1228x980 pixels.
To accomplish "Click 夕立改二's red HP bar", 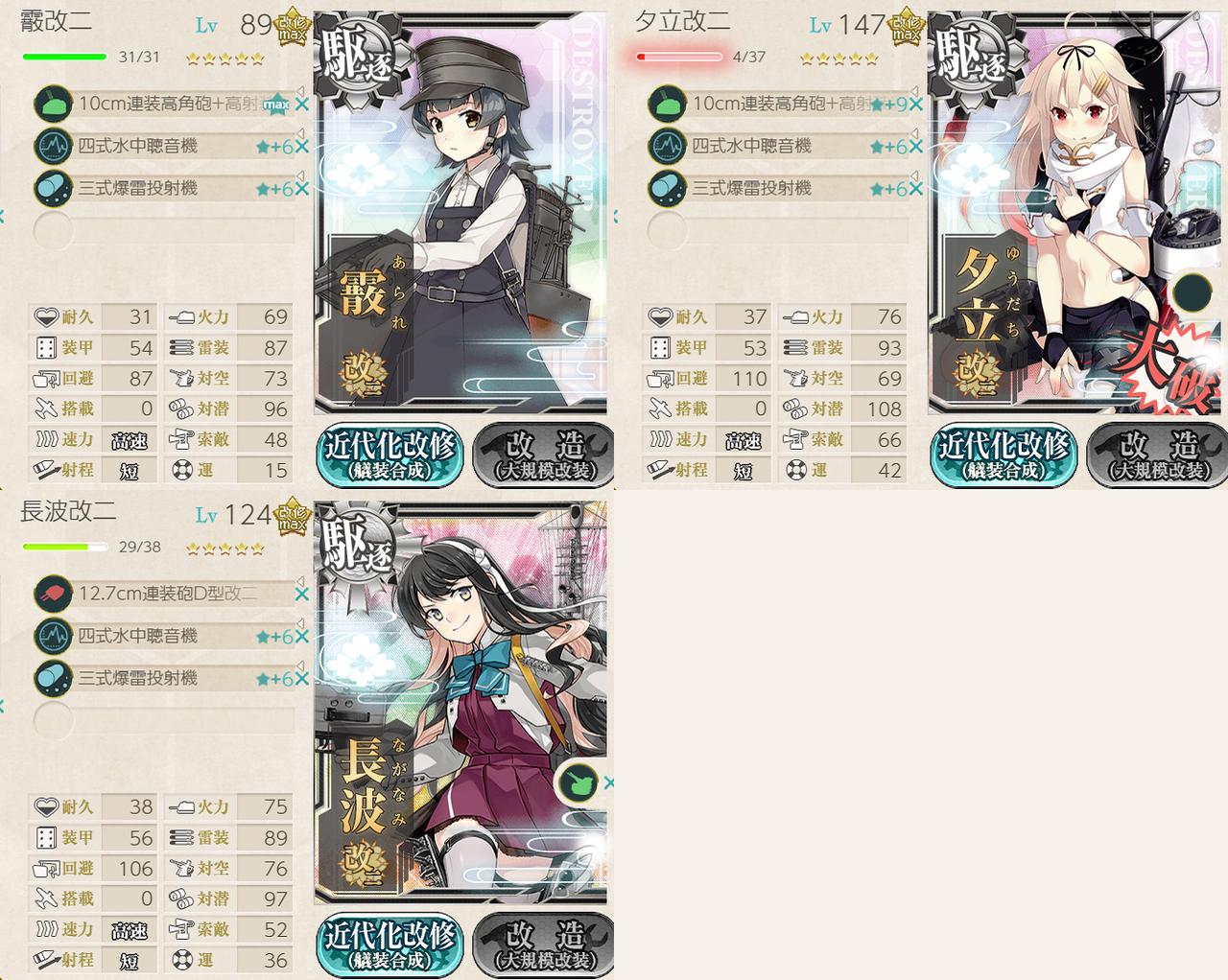I will [x=678, y=57].
